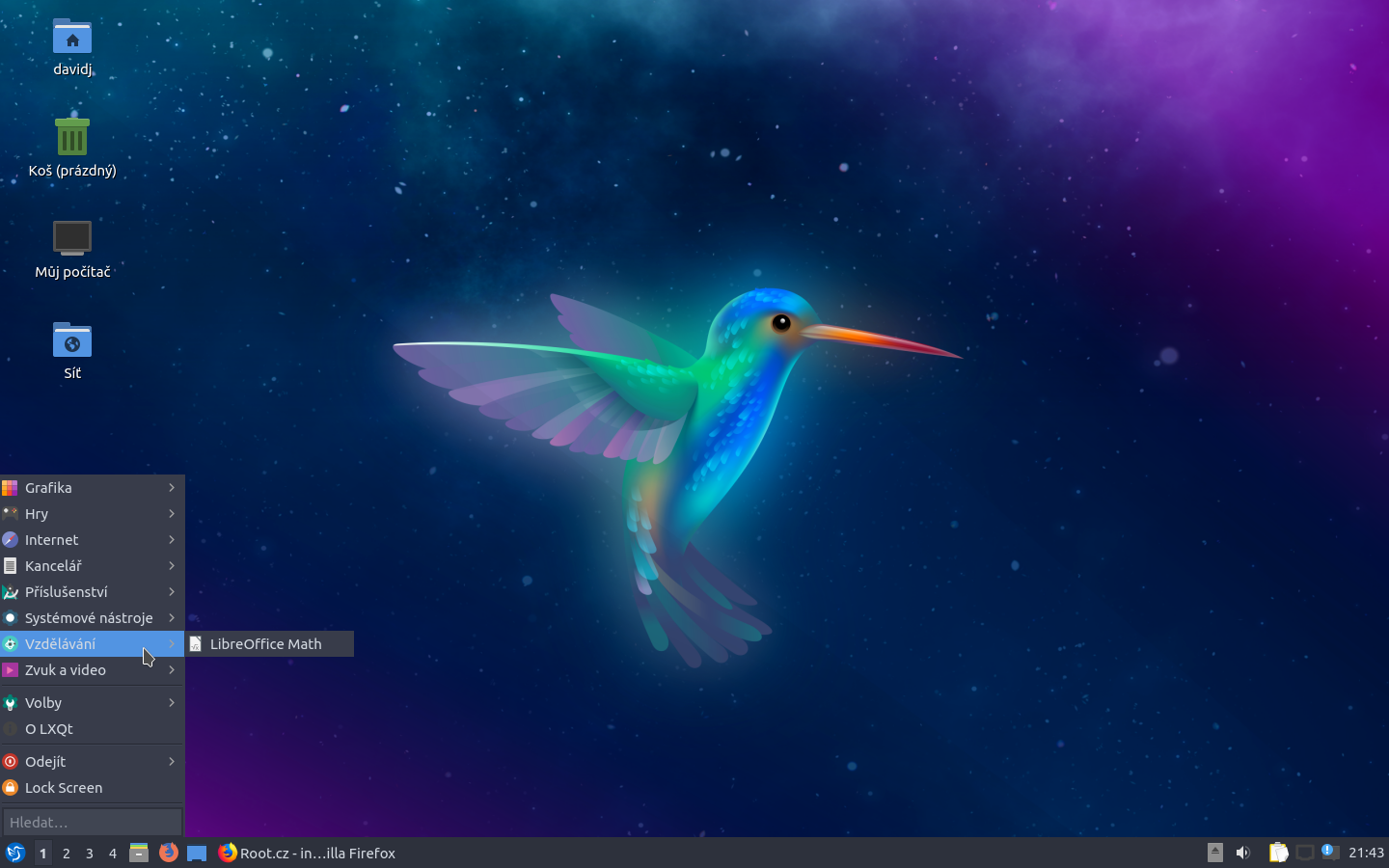Click the Show Desktop icon in taskbar

(197, 853)
